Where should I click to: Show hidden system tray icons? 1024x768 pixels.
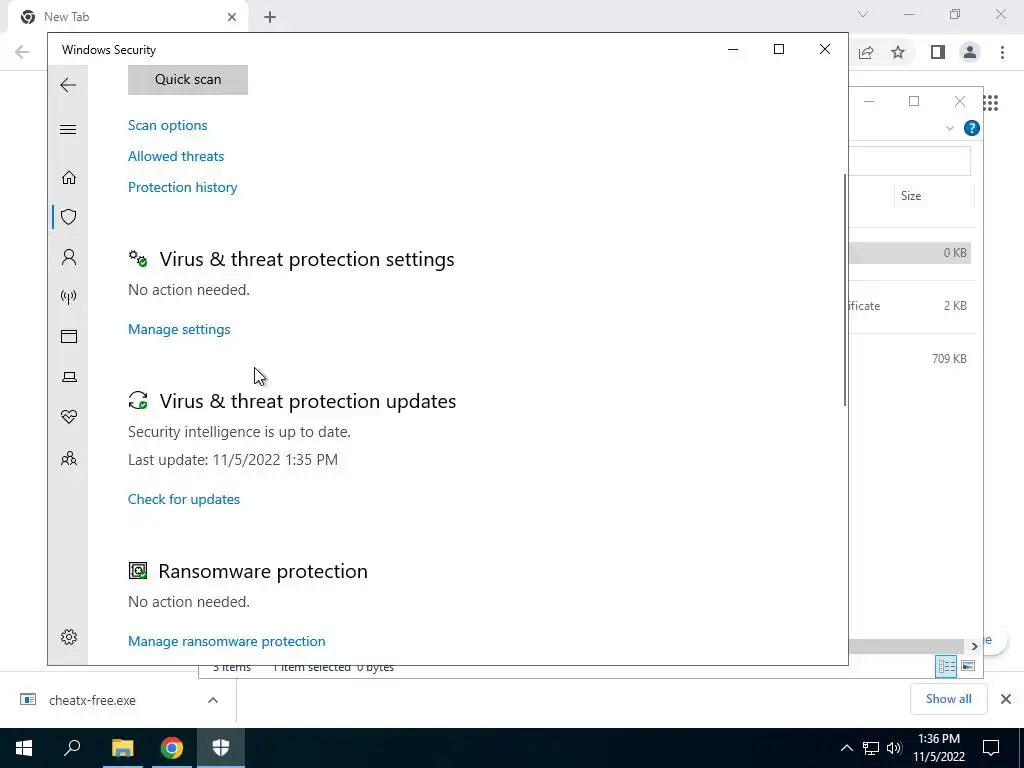(846, 748)
